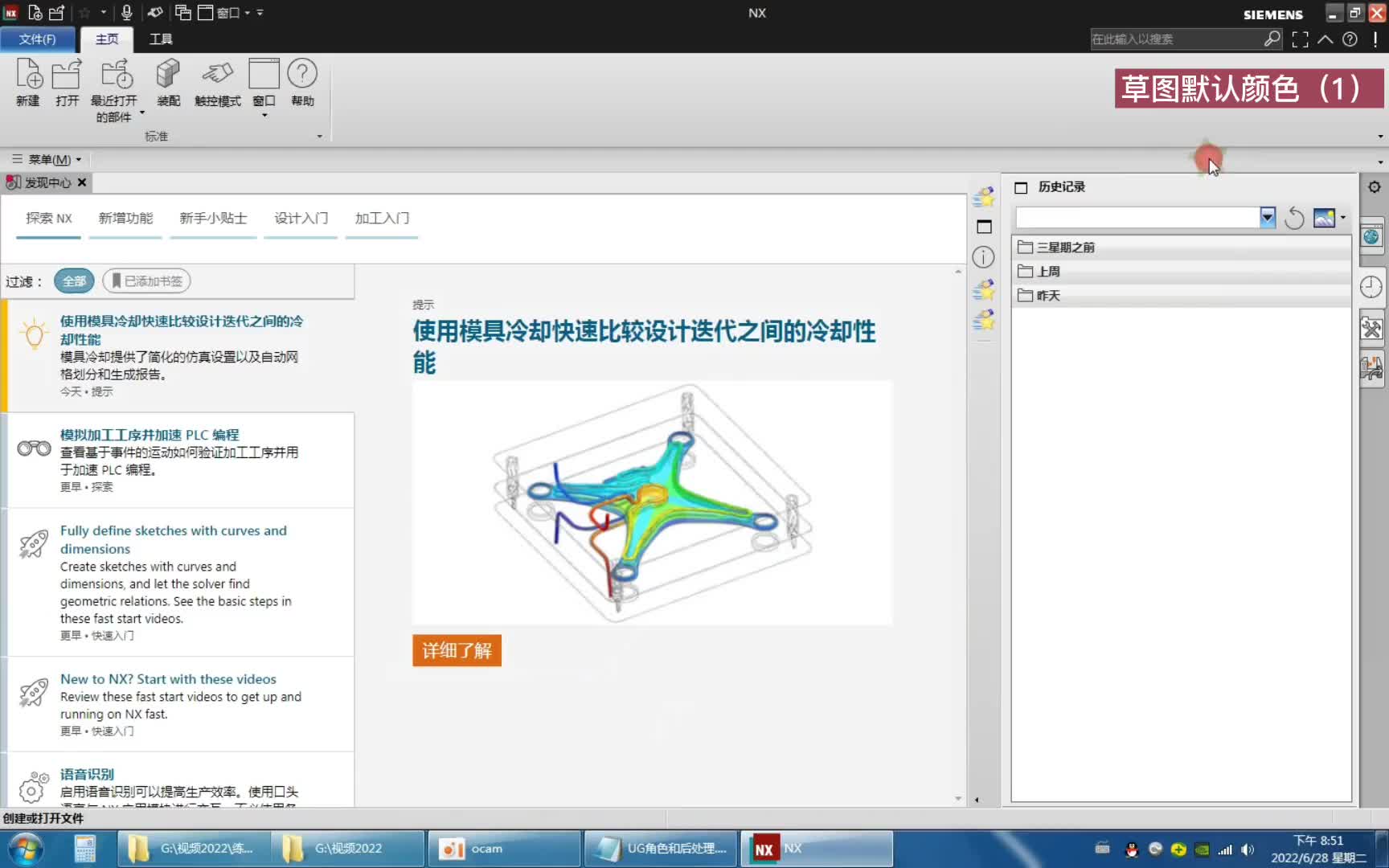
Task: Select the 设计入门 tab
Action: 301,218
